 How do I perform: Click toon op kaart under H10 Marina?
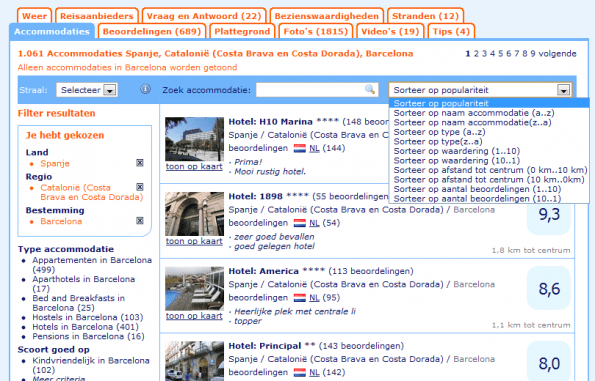(194, 167)
